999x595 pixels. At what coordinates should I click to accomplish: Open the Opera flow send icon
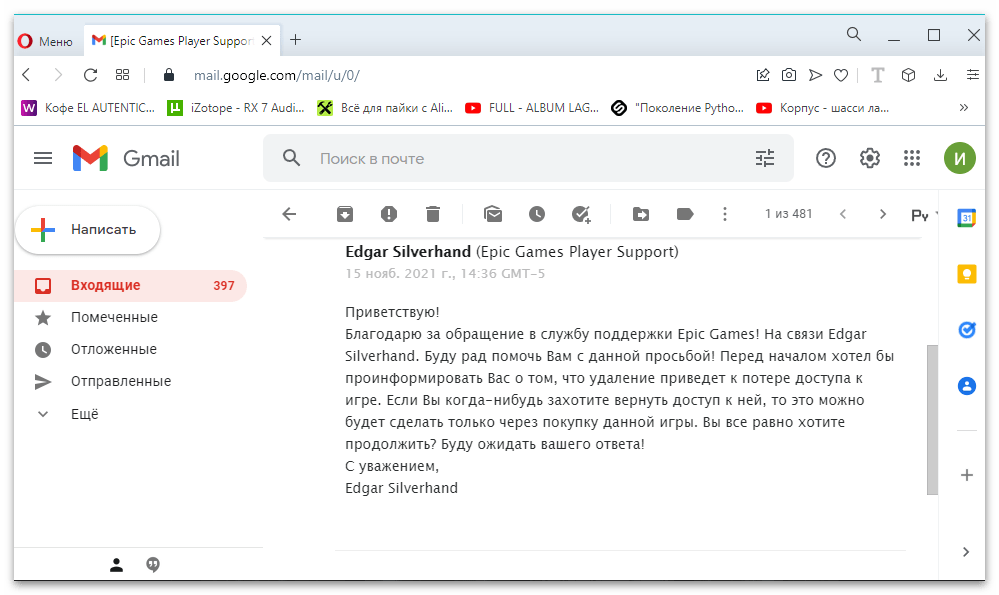click(815, 75)
